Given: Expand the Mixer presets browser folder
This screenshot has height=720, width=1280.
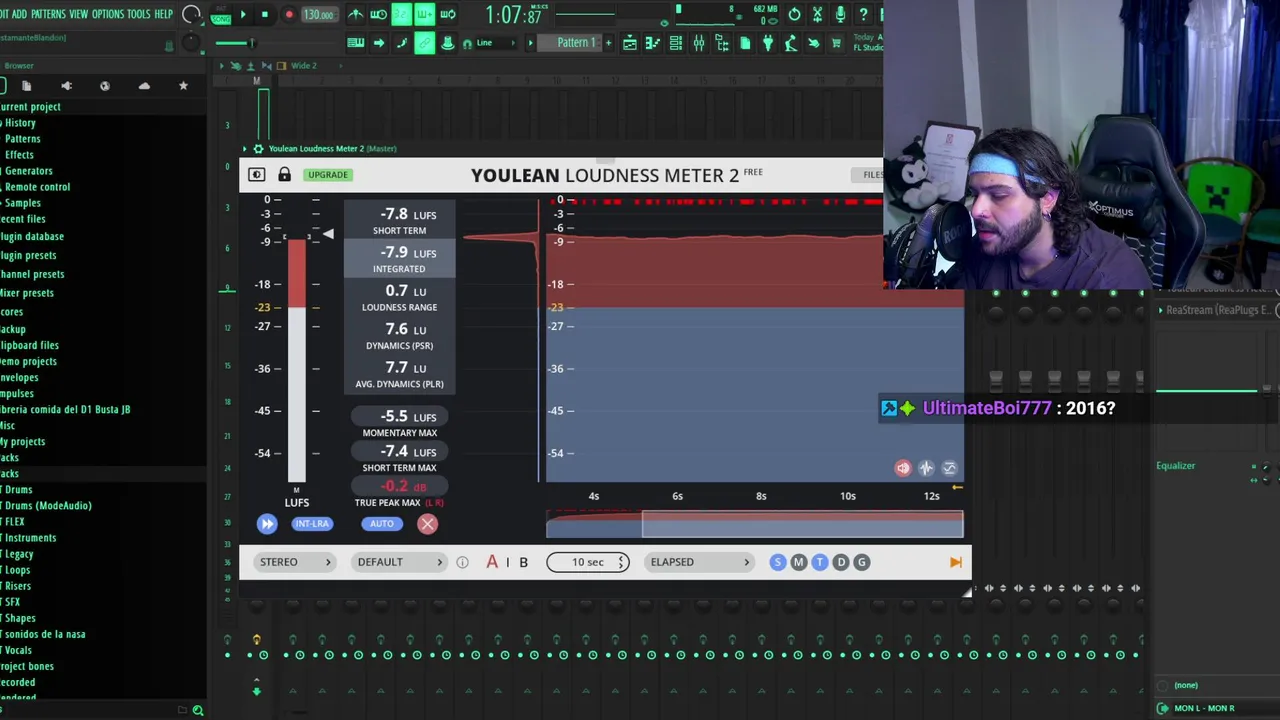Looking at the screenshot, I should point(27,293).
